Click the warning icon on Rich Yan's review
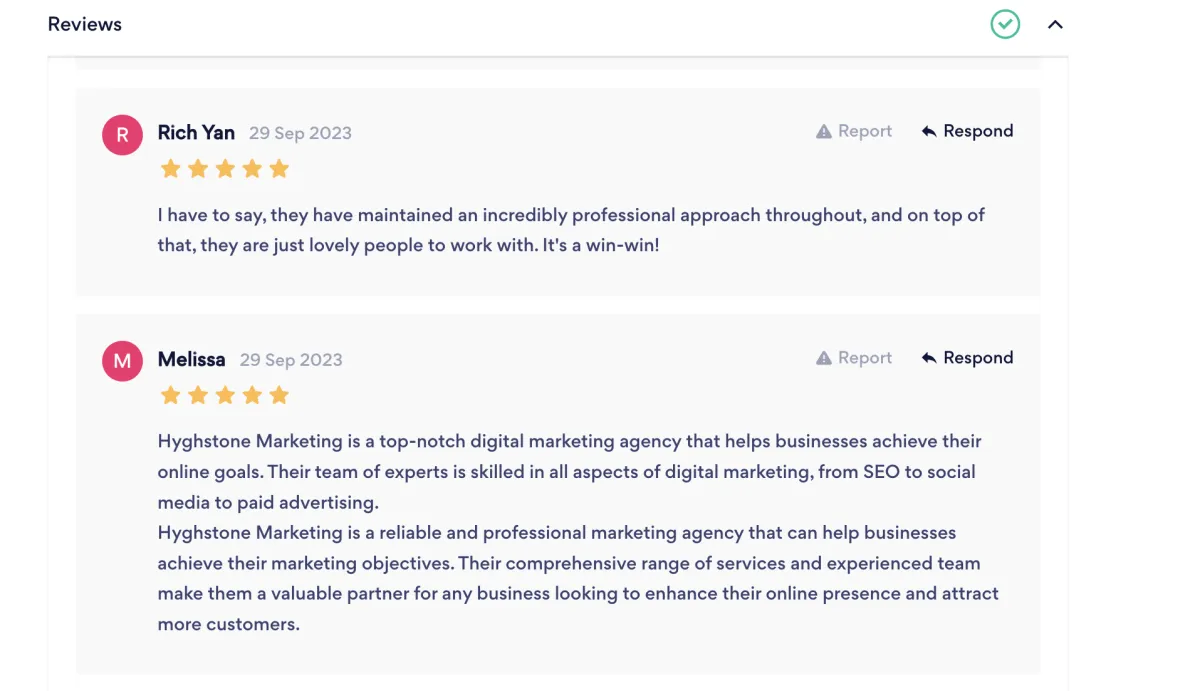The width and height of the screenshot is (1200, 691). click(x=824, y=132)
